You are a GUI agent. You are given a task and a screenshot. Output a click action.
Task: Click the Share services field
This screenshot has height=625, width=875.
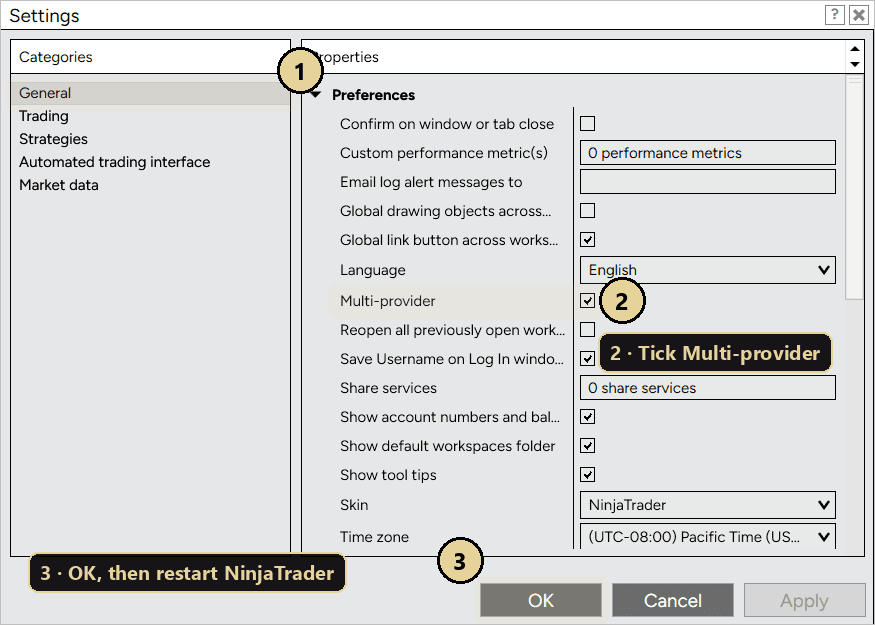tap(708, 388)
